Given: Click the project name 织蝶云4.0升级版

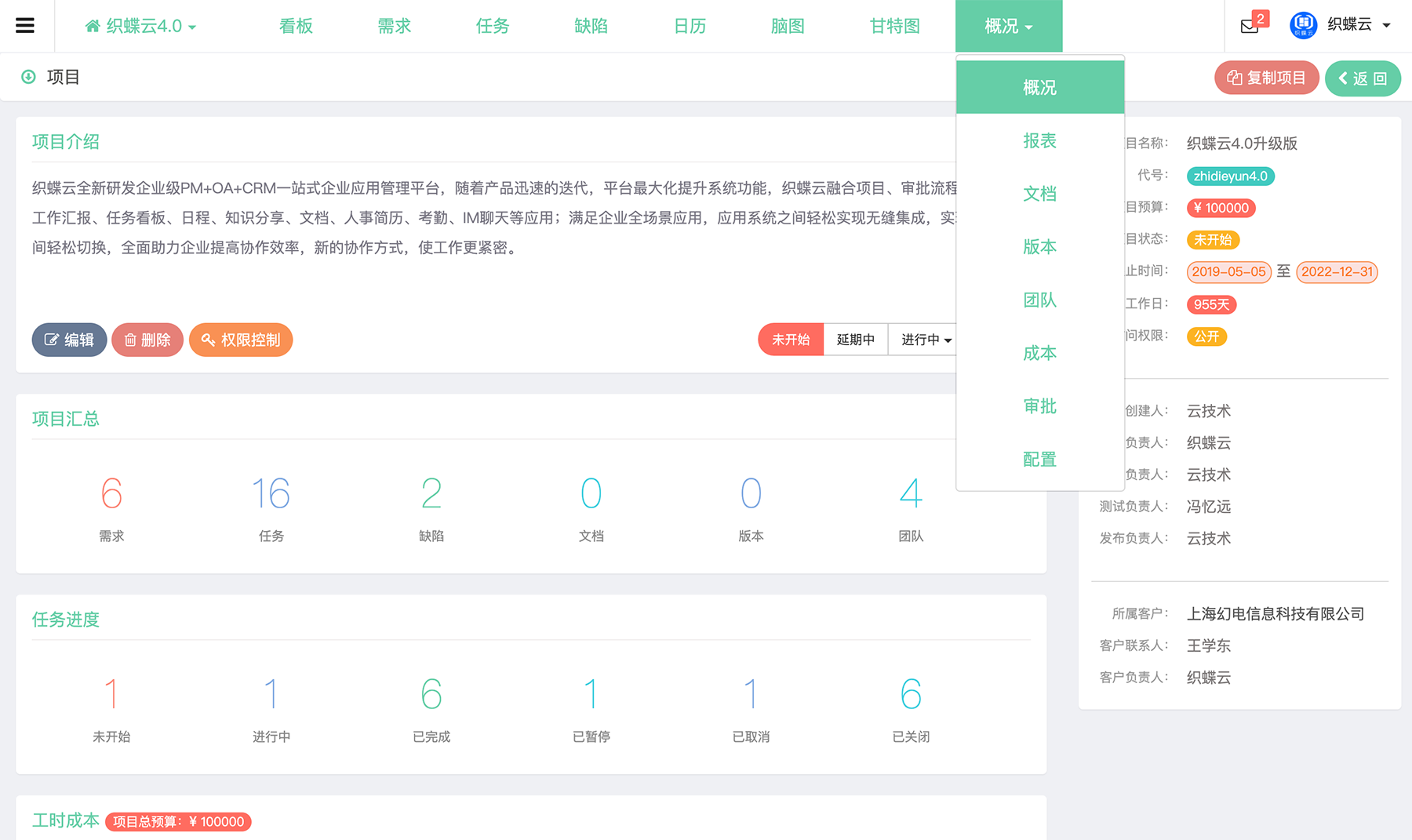Looking at the screenshot, I should 1242,144.
